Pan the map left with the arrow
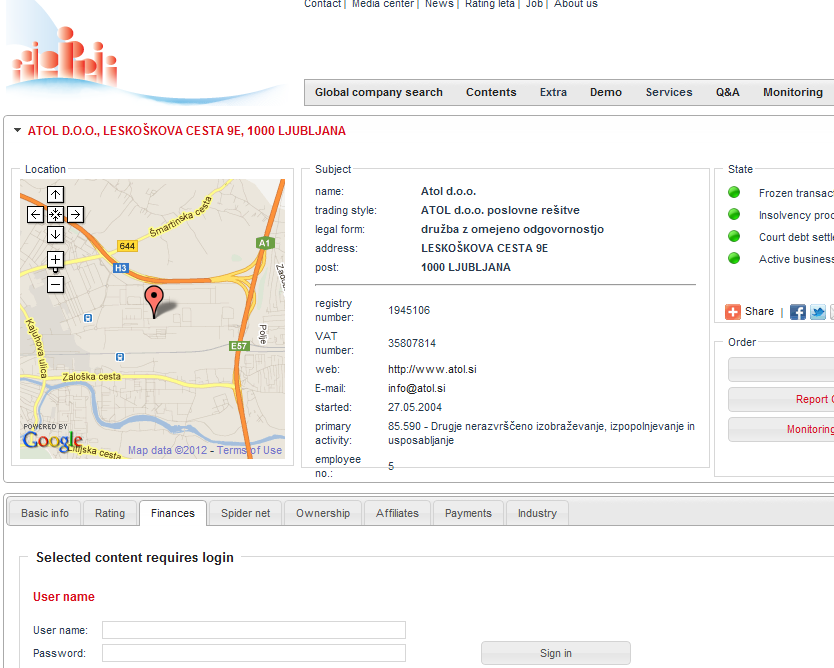834x668 pixels. 35,214
